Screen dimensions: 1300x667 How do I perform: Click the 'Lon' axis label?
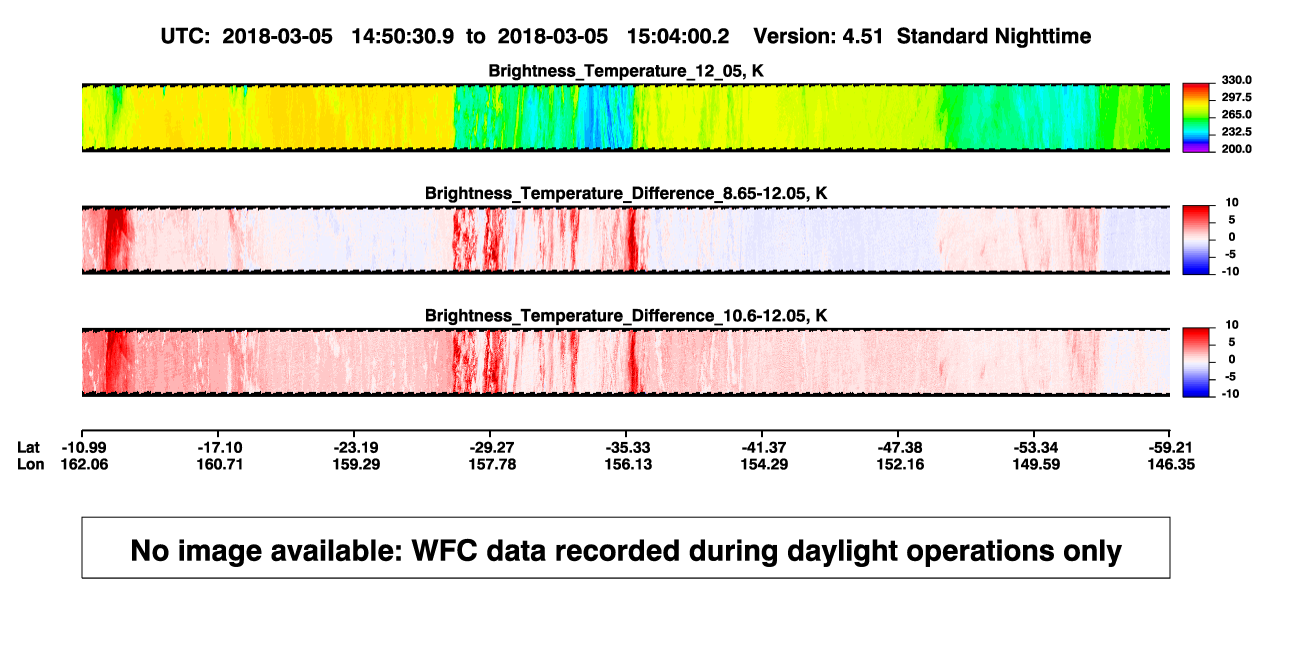pyautogui.click(x=30, y=464)
